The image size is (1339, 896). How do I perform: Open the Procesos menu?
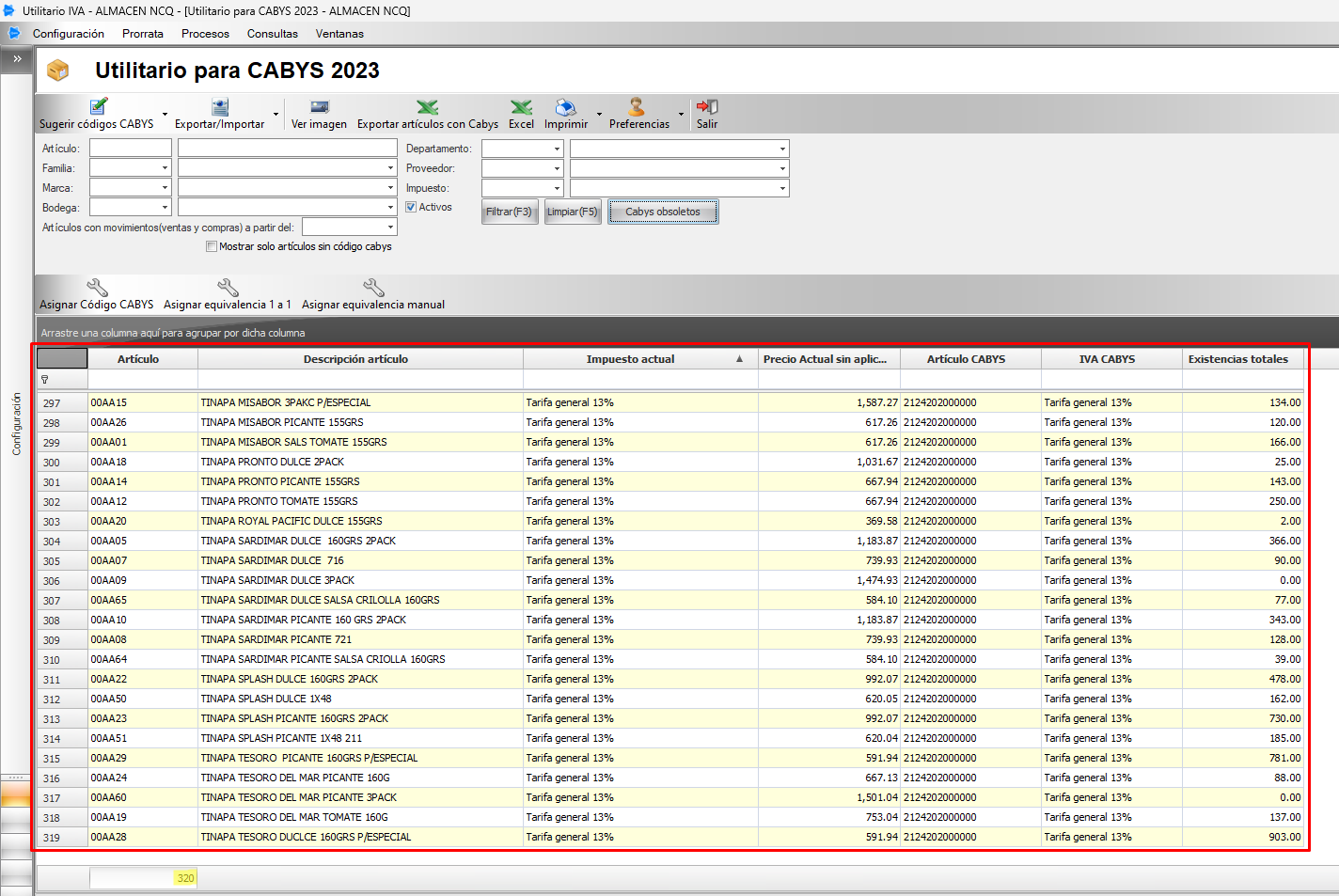[x=205, y=34]
